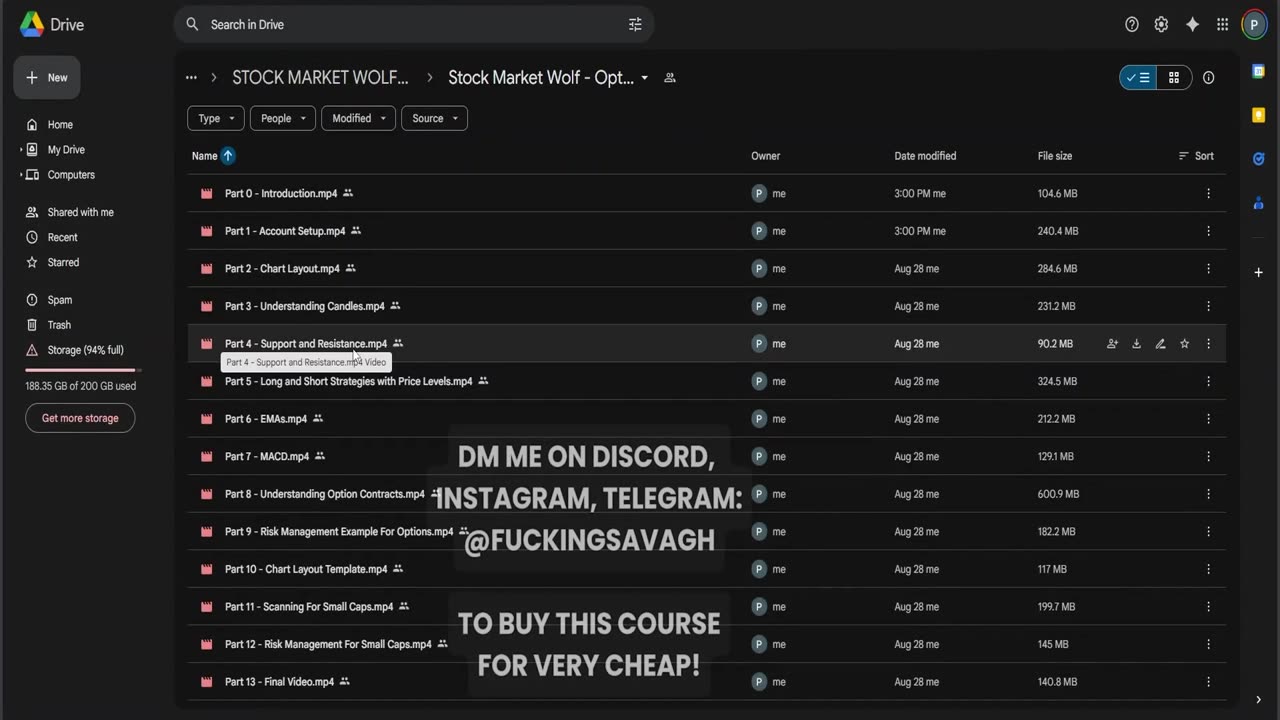
Task: Open Starred items
Action: pos(63,262)
